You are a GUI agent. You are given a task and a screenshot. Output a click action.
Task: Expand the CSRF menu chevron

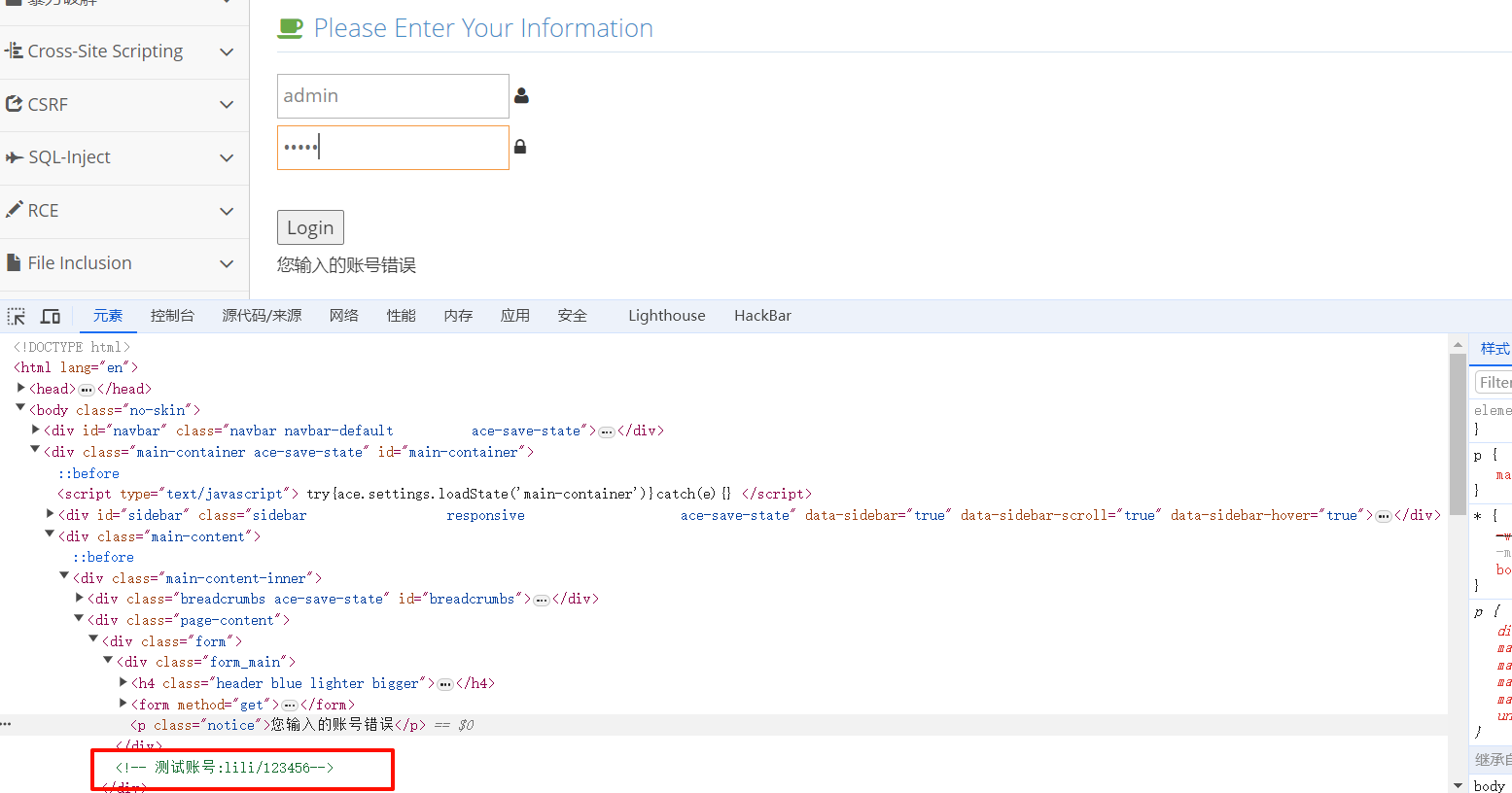(227, 104)
